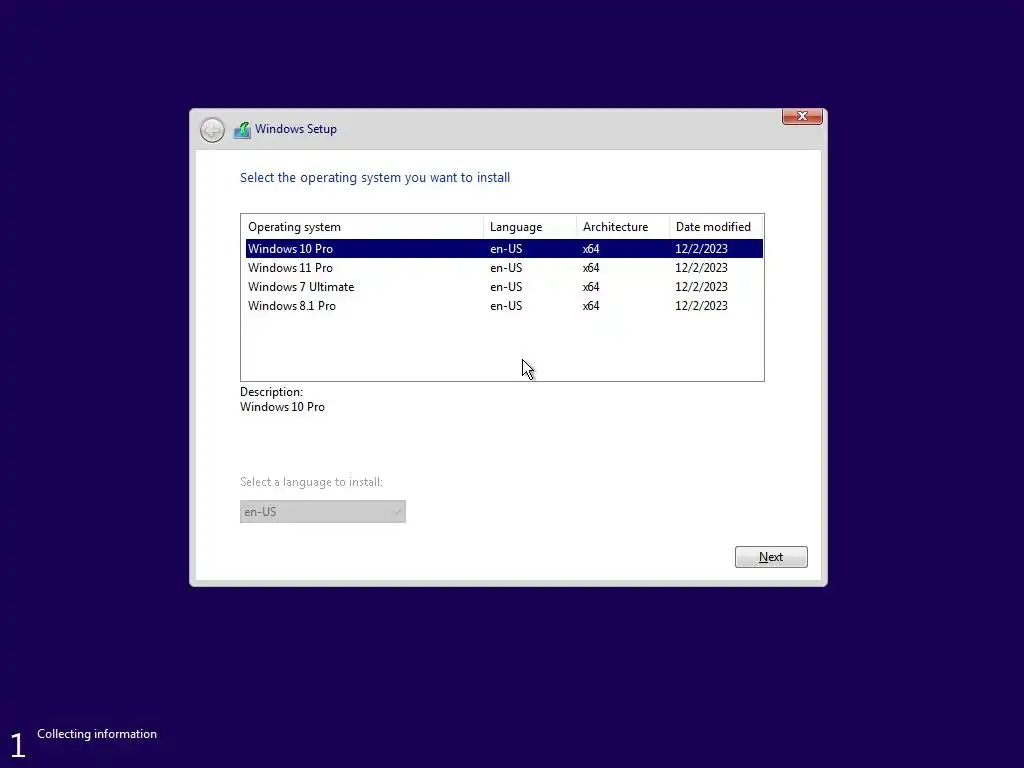Click the back arrow button in Windows Setup
Image resolution: width=1024 pixels, height=768 pixels.
pos(212,130)
